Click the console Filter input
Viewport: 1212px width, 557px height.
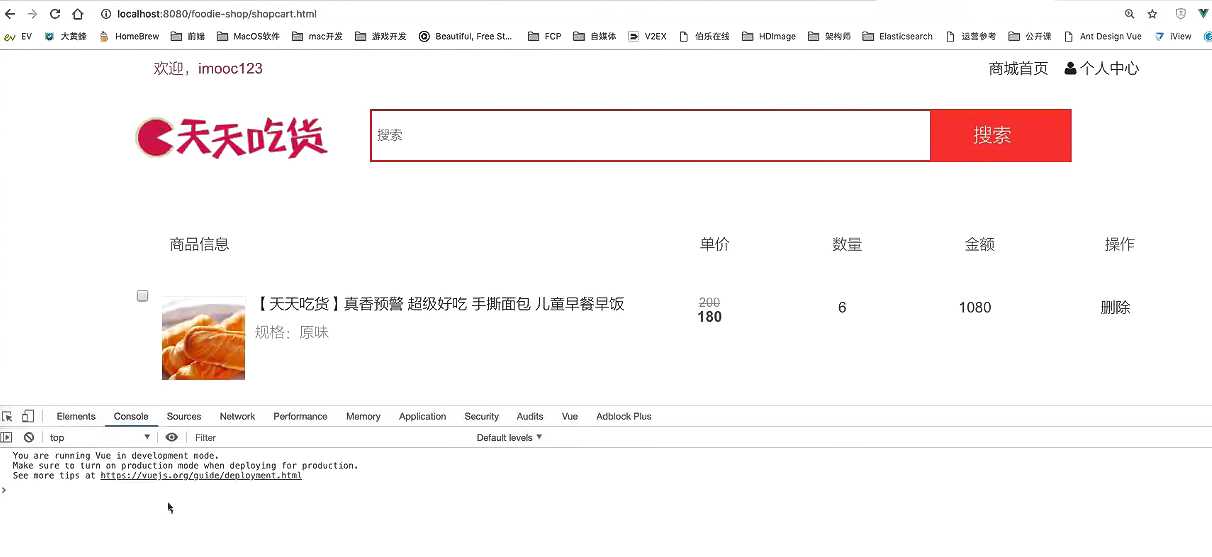tap(330, 437)
